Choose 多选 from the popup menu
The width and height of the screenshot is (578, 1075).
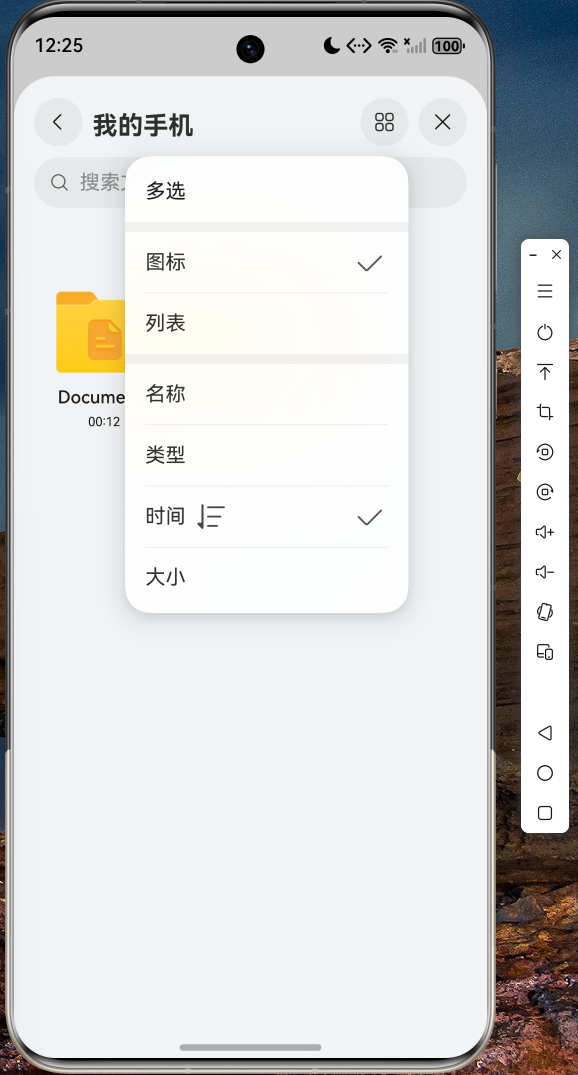[267, 191]
